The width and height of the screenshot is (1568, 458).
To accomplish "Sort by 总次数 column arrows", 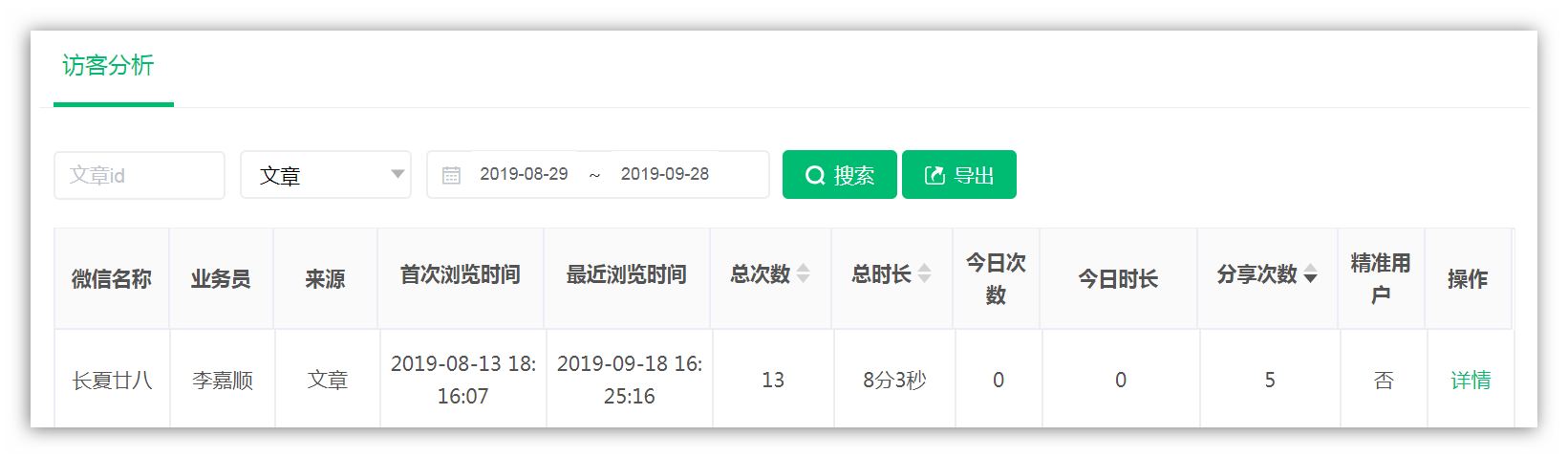I will [x=804, y=273].
